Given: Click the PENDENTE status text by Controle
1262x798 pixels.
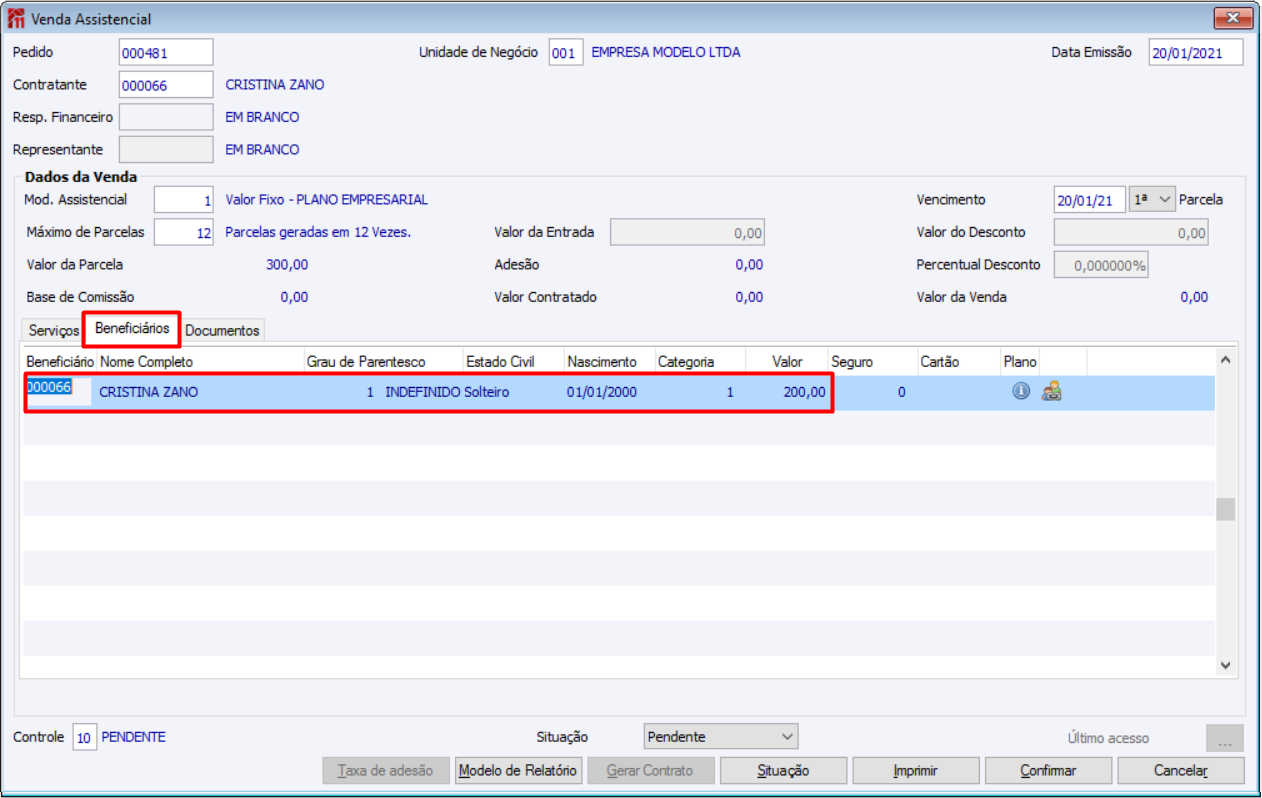Looking at the screenshot, I should [x=134, y=737].
